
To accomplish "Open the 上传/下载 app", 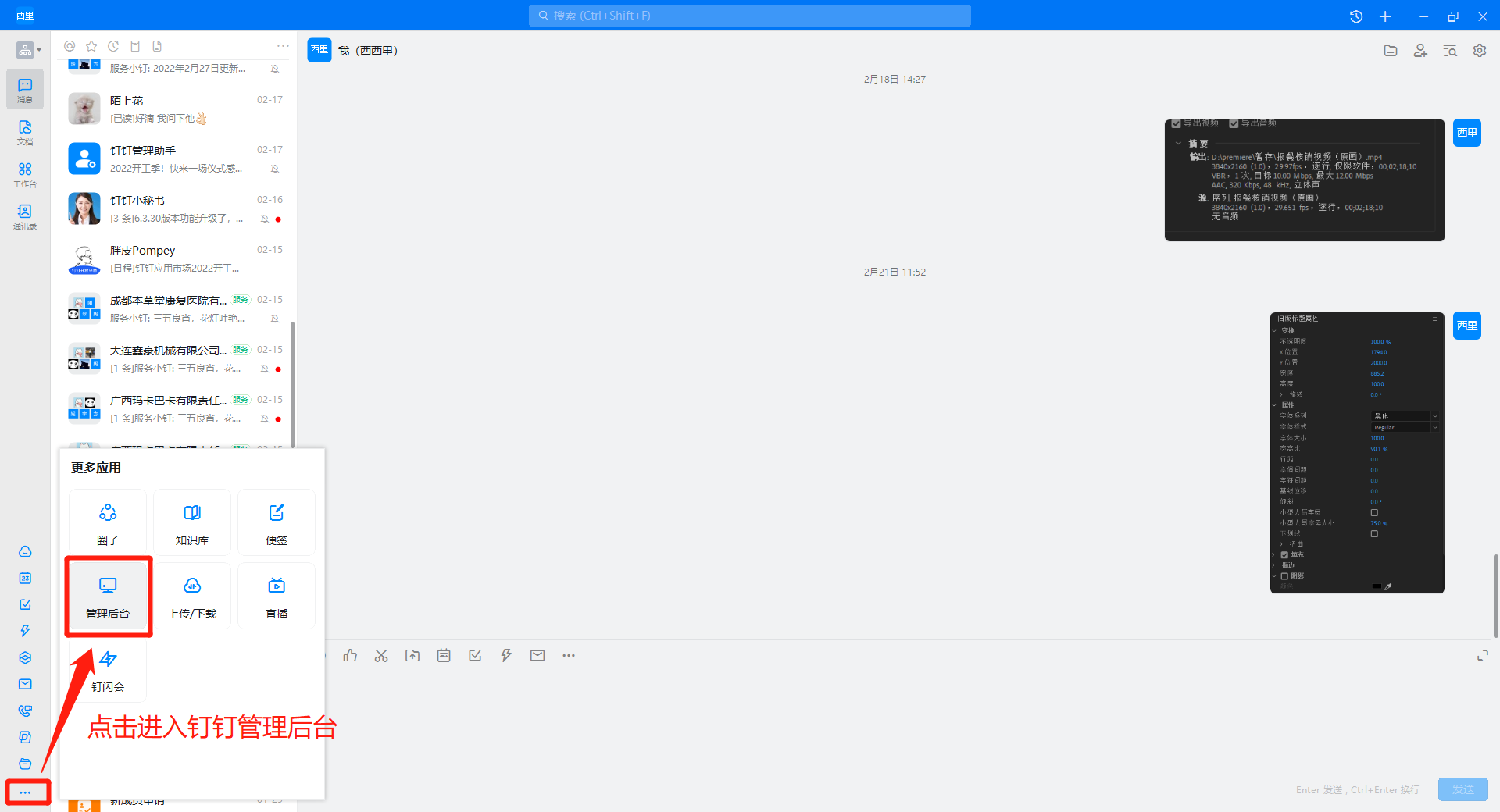I will (192, 596).
